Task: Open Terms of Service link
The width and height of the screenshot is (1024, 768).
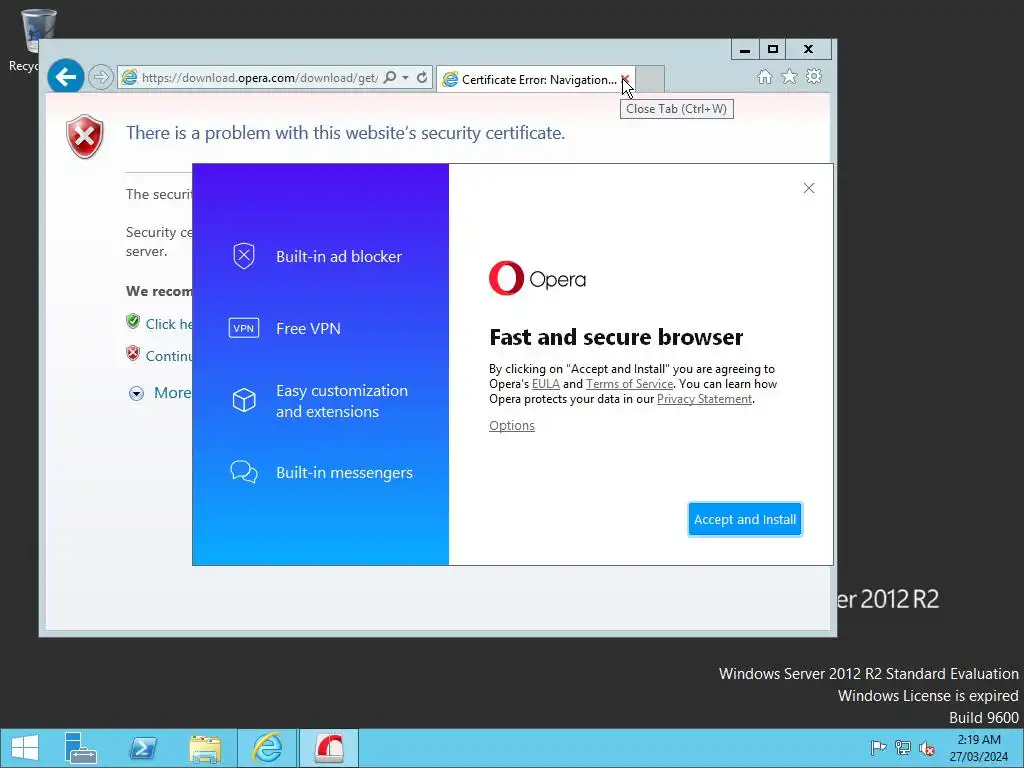Action: (629, 384)
